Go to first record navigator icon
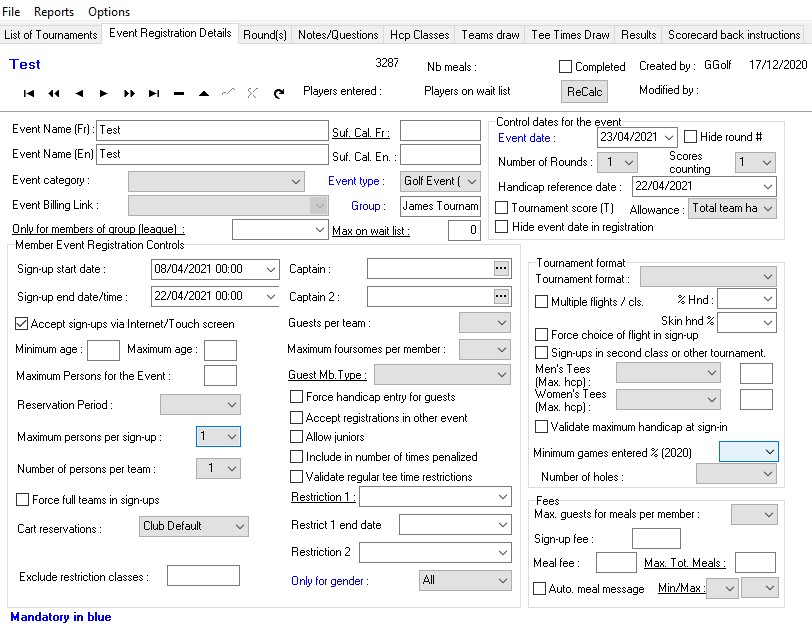This screenshot has height=637, width=812. tap(29, 93)
